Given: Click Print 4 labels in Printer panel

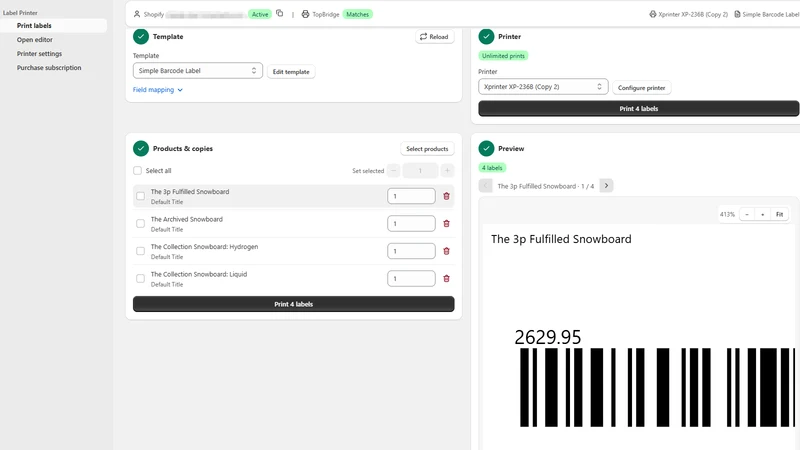Looking at the screenshot, I should point(639,109).
